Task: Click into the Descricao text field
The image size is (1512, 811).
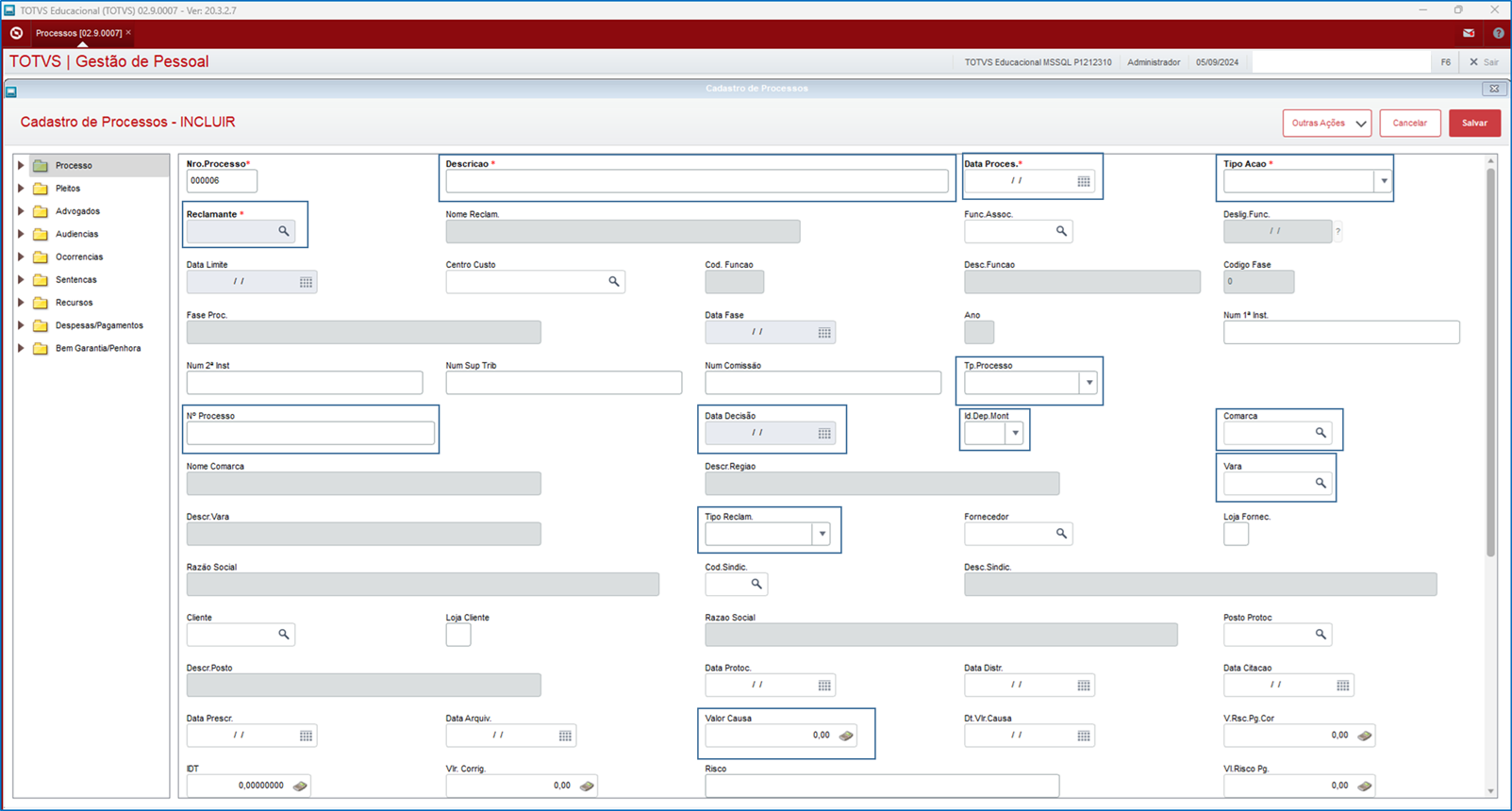Action: coord(697,181)
